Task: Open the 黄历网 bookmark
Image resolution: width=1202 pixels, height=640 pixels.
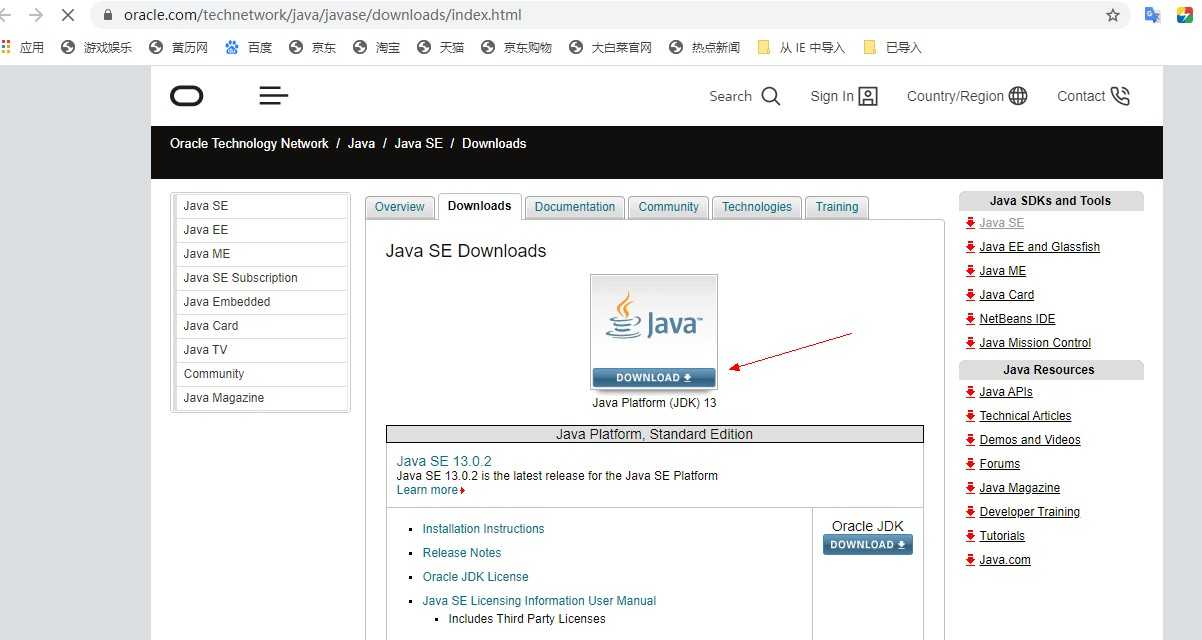Action: pyautogui.click(x=178, y=47)
